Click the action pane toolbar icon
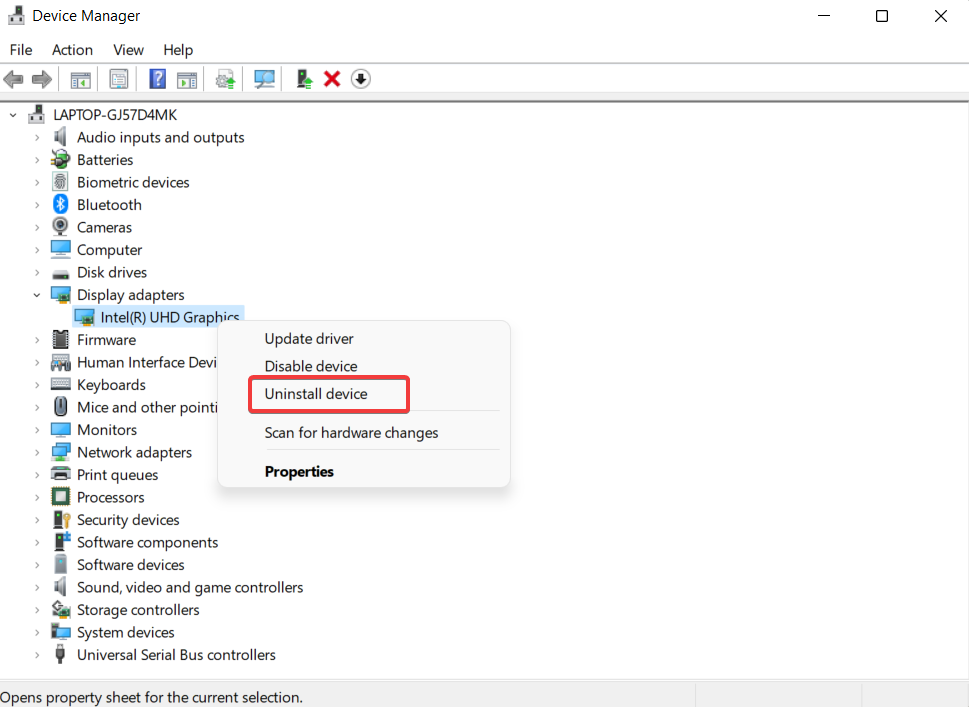The width and height of the screenshot is (969, 707). coord(187,79)
